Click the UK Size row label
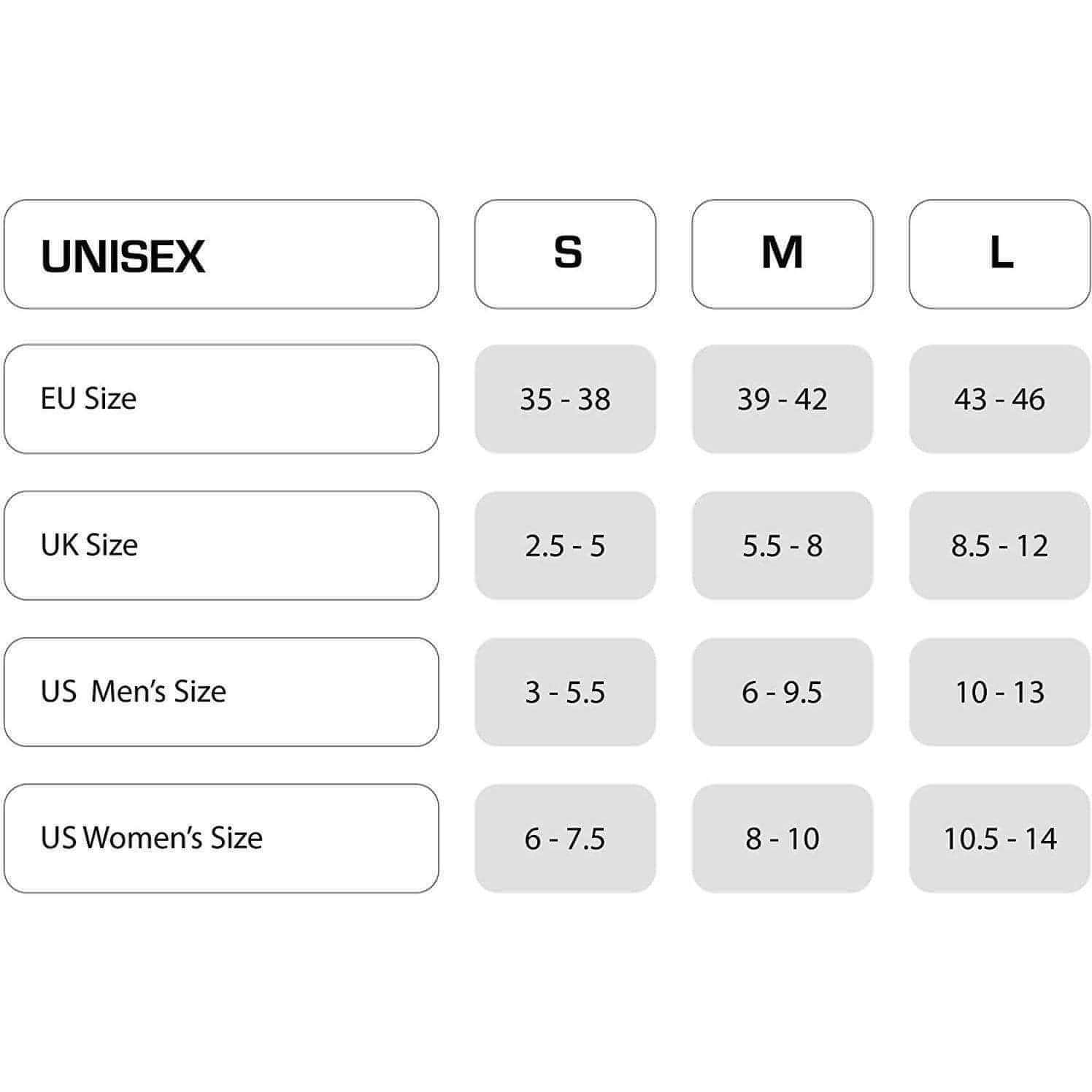1092x1092 pixels. pos(221,545)
